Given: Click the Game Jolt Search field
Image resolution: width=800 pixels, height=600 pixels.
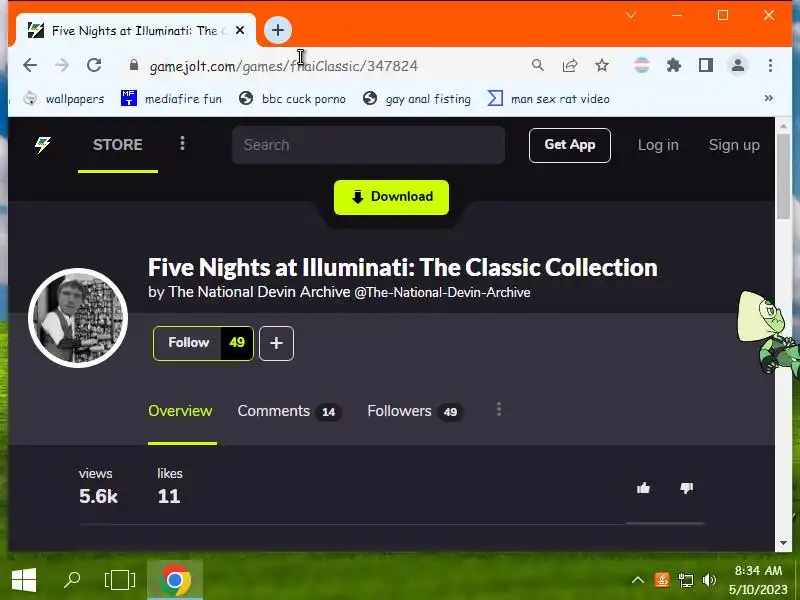Looking at the screenshot, I should click(x=368, y=145).
